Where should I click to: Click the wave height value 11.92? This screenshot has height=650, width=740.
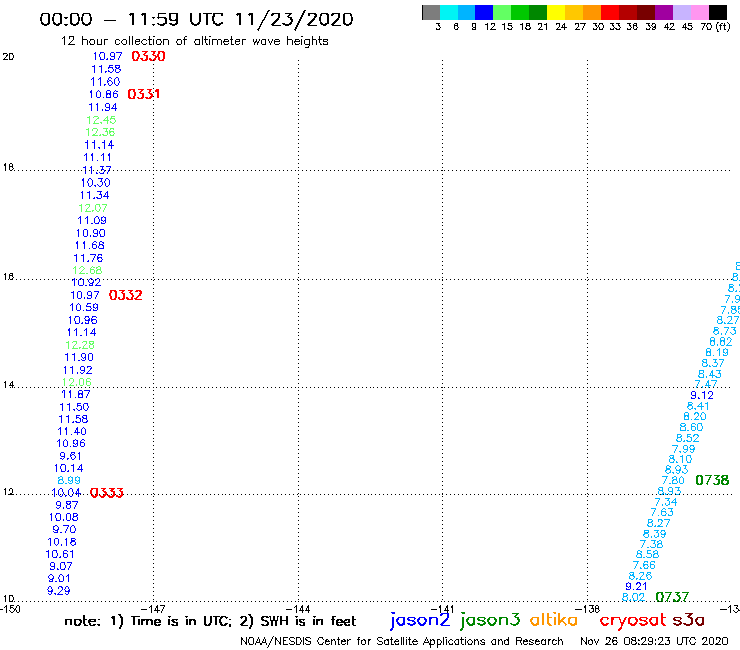[x=78, y=370]
